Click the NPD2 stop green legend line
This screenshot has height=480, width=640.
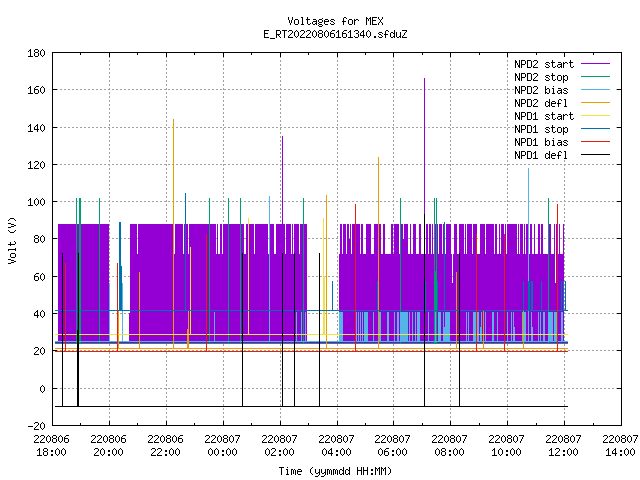tap(595, 77)
